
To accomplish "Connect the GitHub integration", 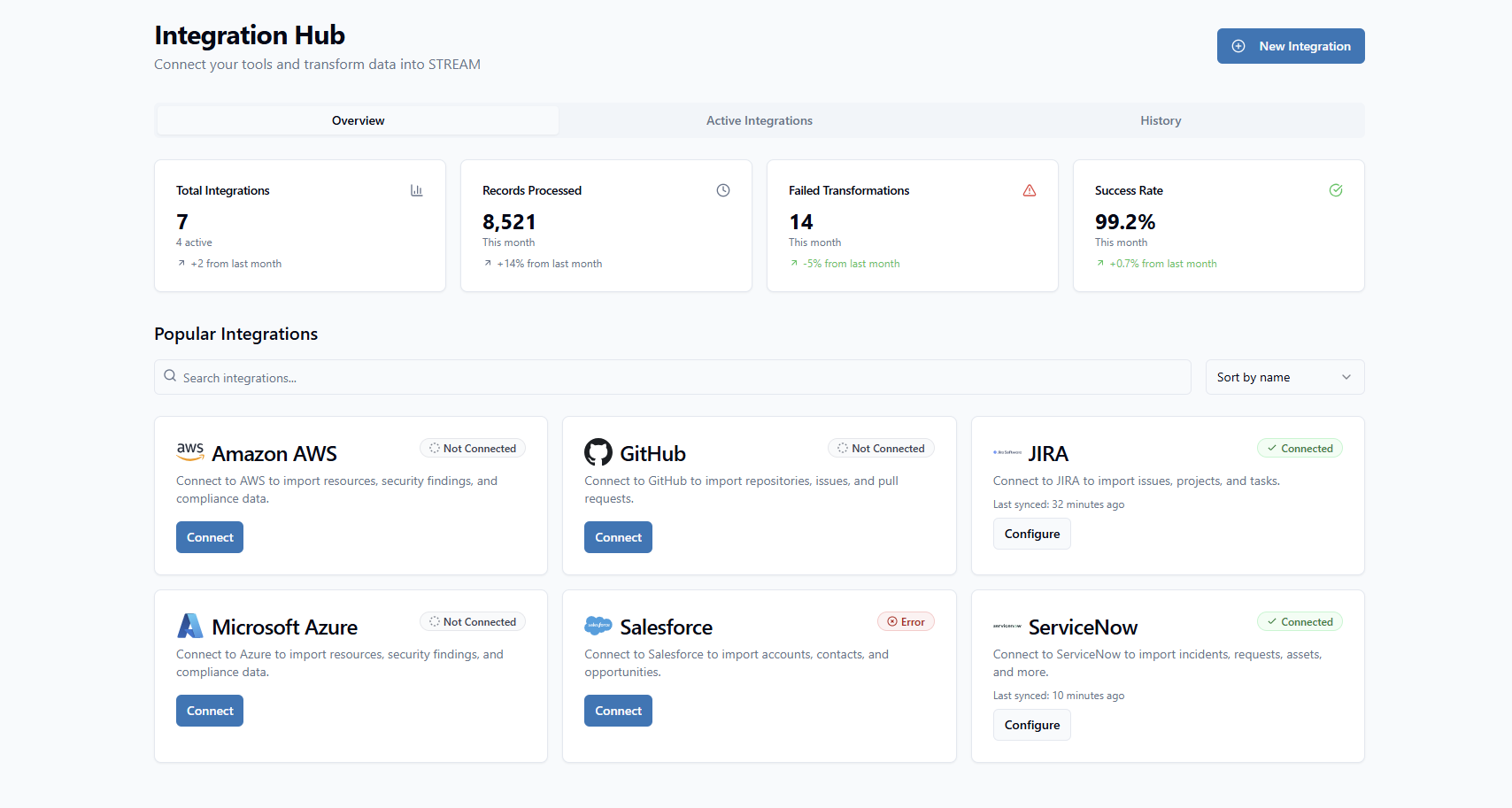I will 618,537.
